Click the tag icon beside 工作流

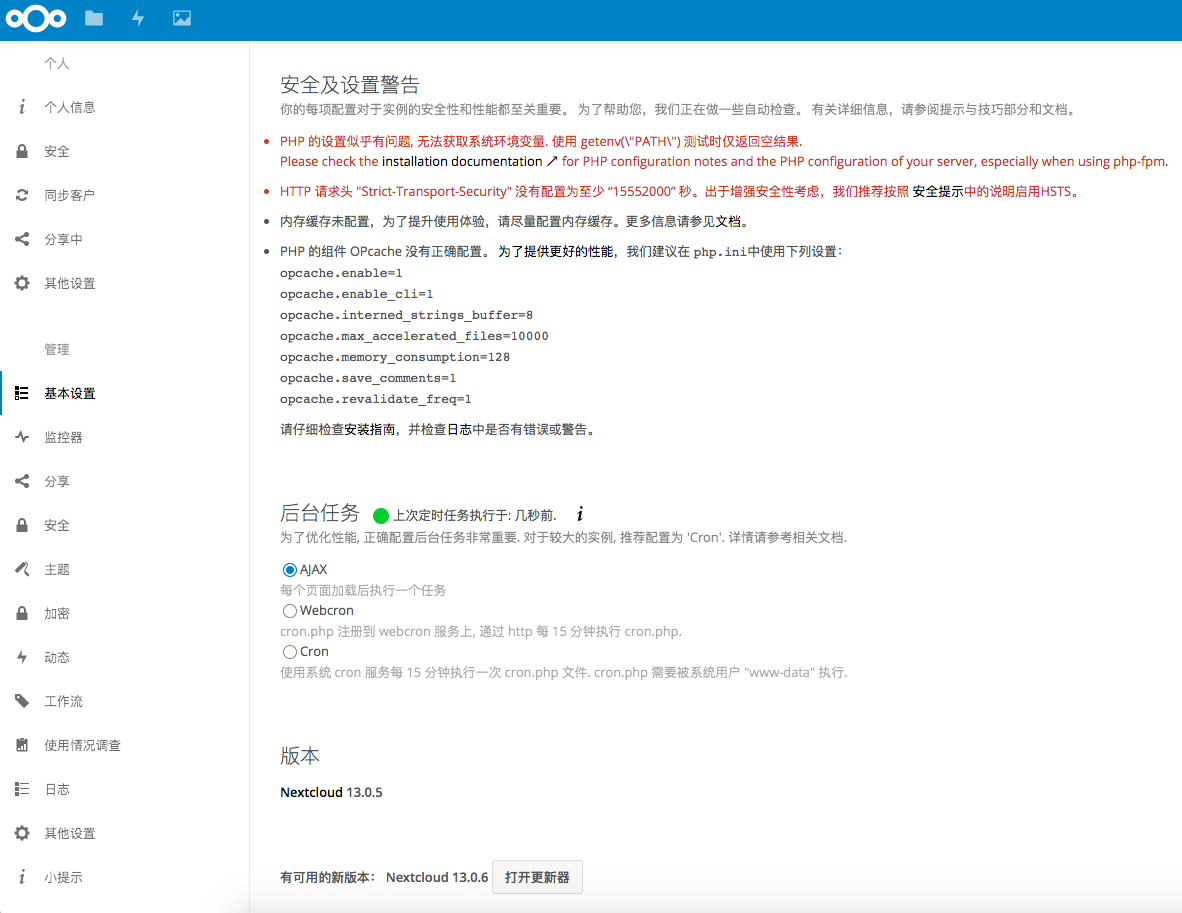(22, 700)
